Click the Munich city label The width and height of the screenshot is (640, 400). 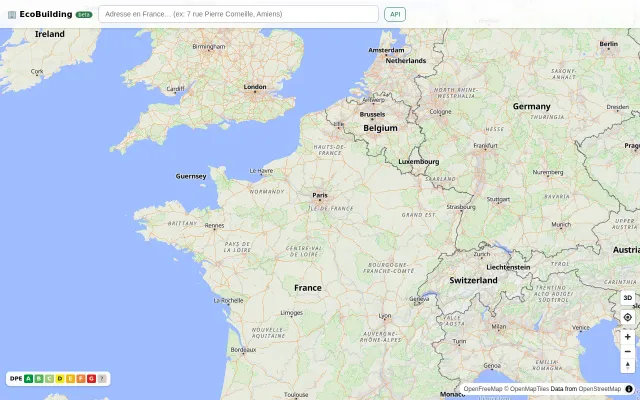(x=561, y=224)
